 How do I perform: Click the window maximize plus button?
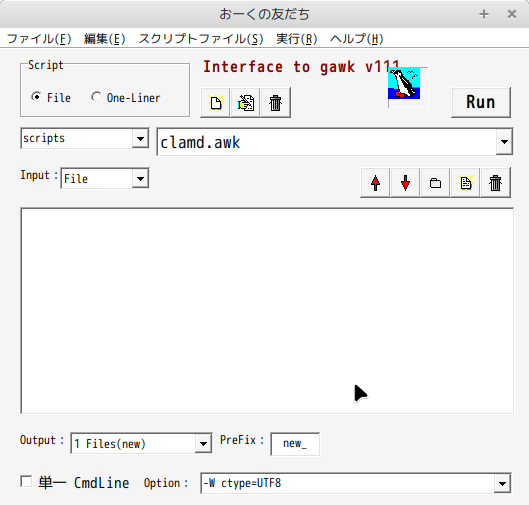(x=484, y=14)
